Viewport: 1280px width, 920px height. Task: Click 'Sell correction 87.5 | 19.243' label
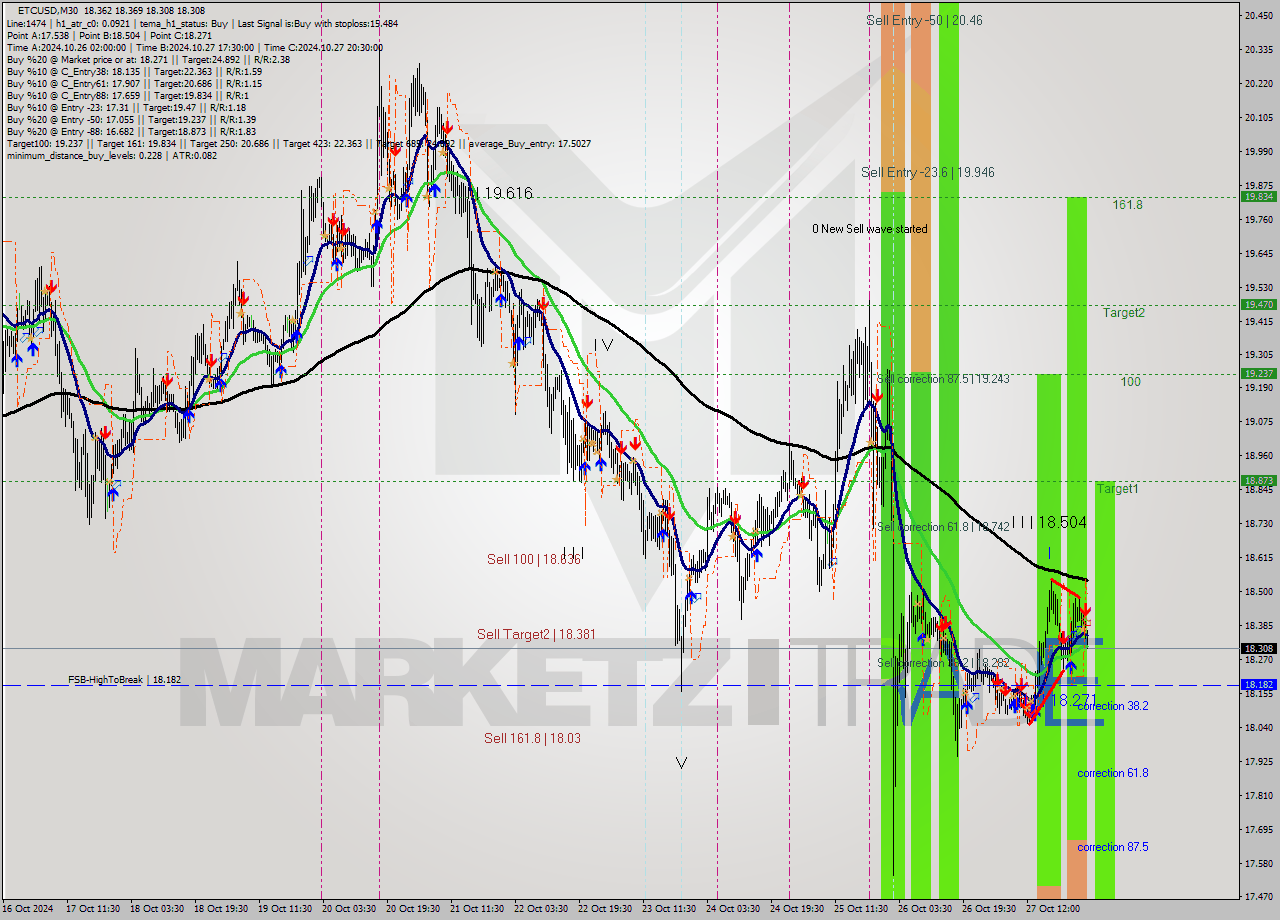pos(943,379)
